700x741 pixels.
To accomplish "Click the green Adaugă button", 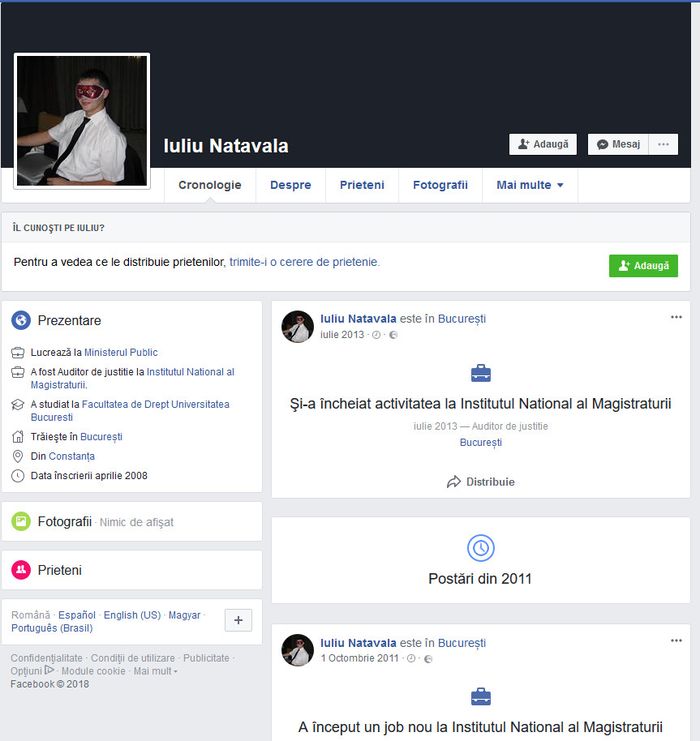I will 643,266.
